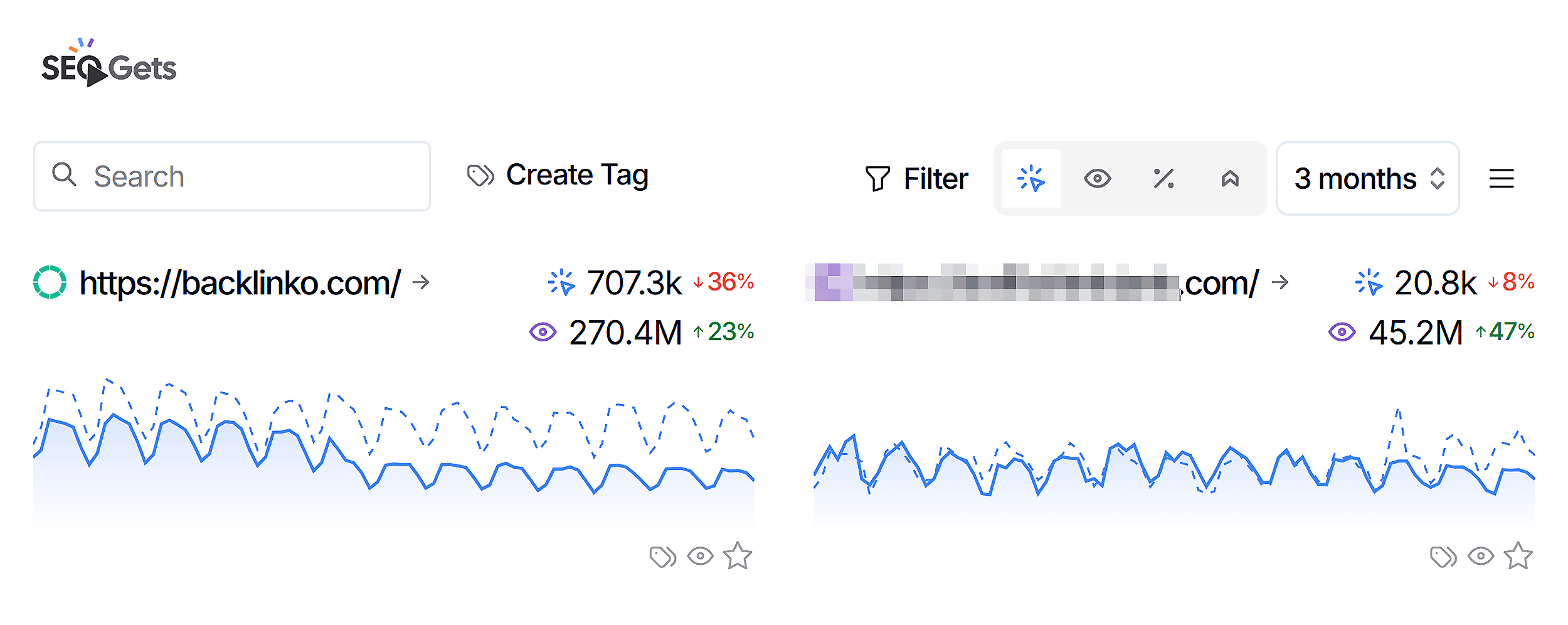Star the backlinko.com site card

coord(738,556)
